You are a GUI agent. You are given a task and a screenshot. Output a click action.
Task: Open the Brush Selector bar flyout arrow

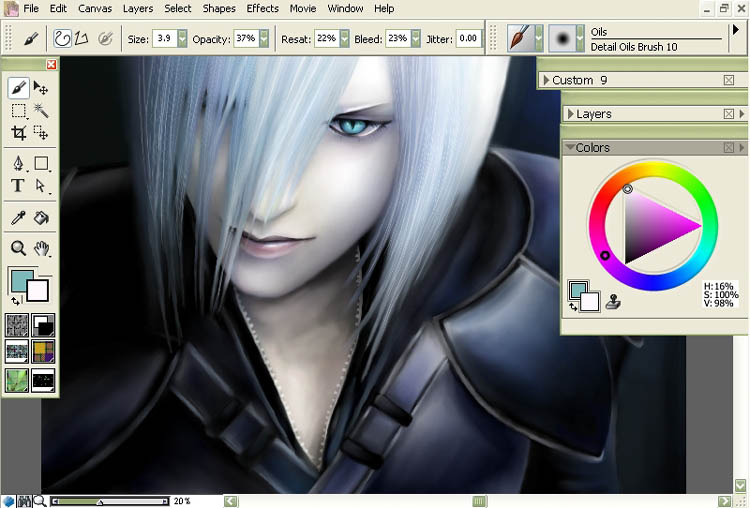click(x=736, y=30)
